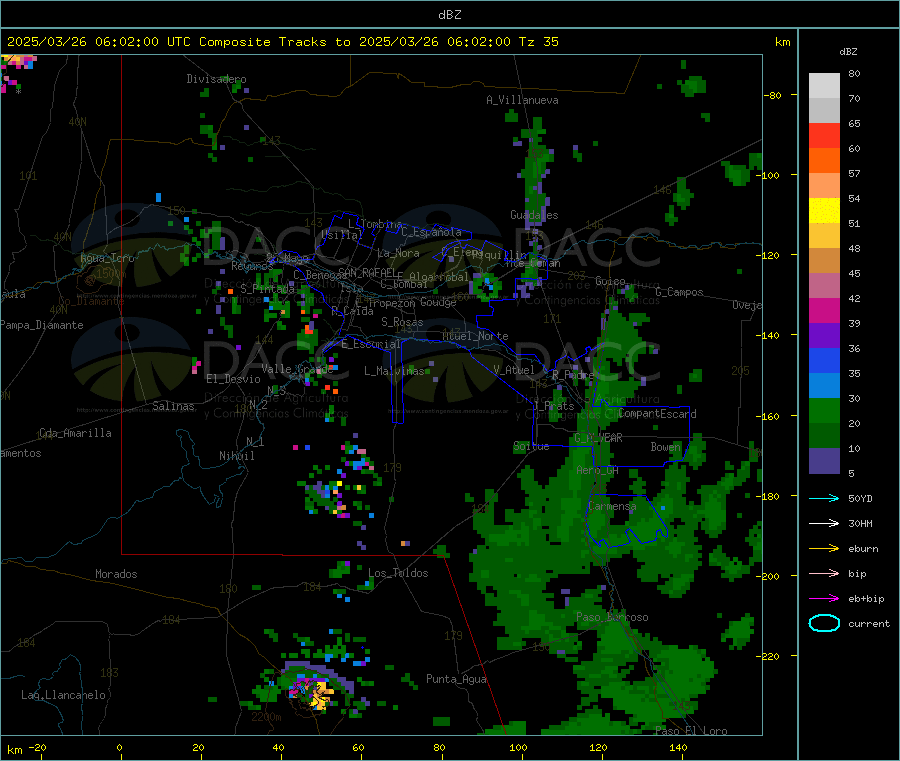
Task: Select the blue 35-36 dBZ swatch
Action: (x=824, y=360)
